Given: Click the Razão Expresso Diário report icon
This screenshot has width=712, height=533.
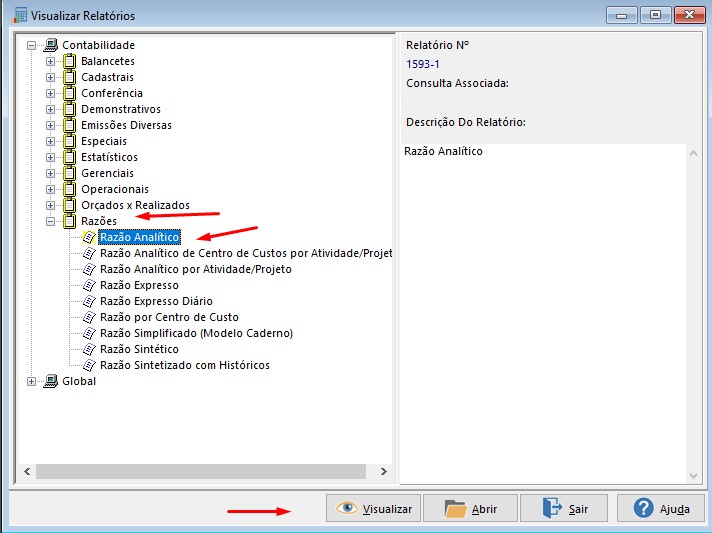Looking at the screenshot, I should pos(89,301).
